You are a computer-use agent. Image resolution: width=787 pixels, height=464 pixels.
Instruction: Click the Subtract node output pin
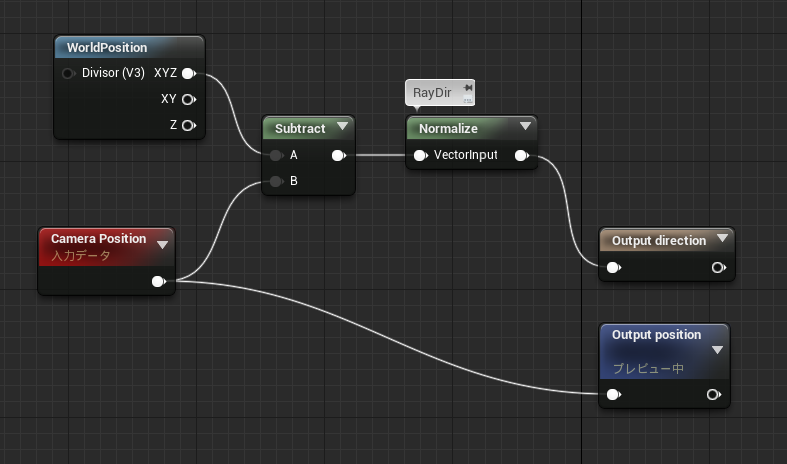click(339, 156)
